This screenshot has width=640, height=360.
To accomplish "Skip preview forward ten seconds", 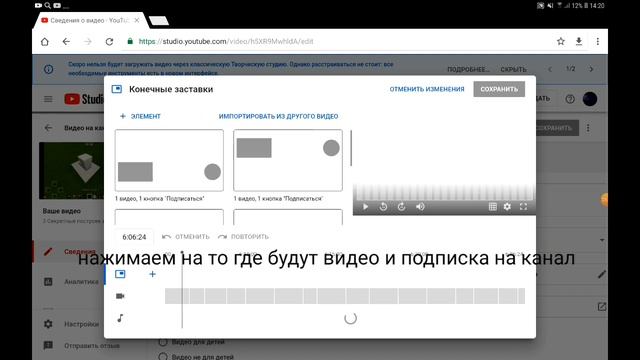I will [x=402, y=207].
